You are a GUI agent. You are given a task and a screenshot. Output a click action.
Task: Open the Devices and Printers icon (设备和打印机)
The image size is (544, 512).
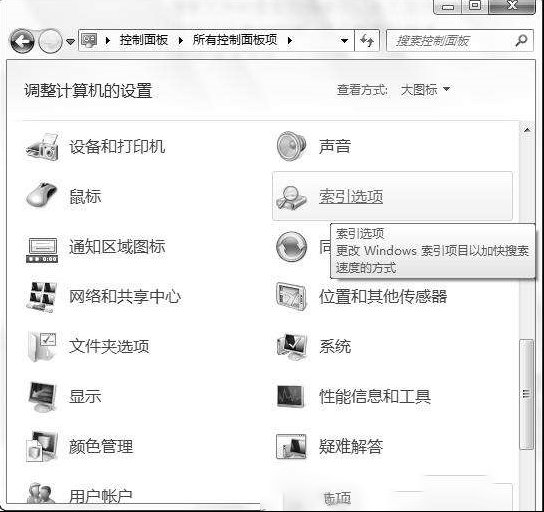click(x=42, y=147)
